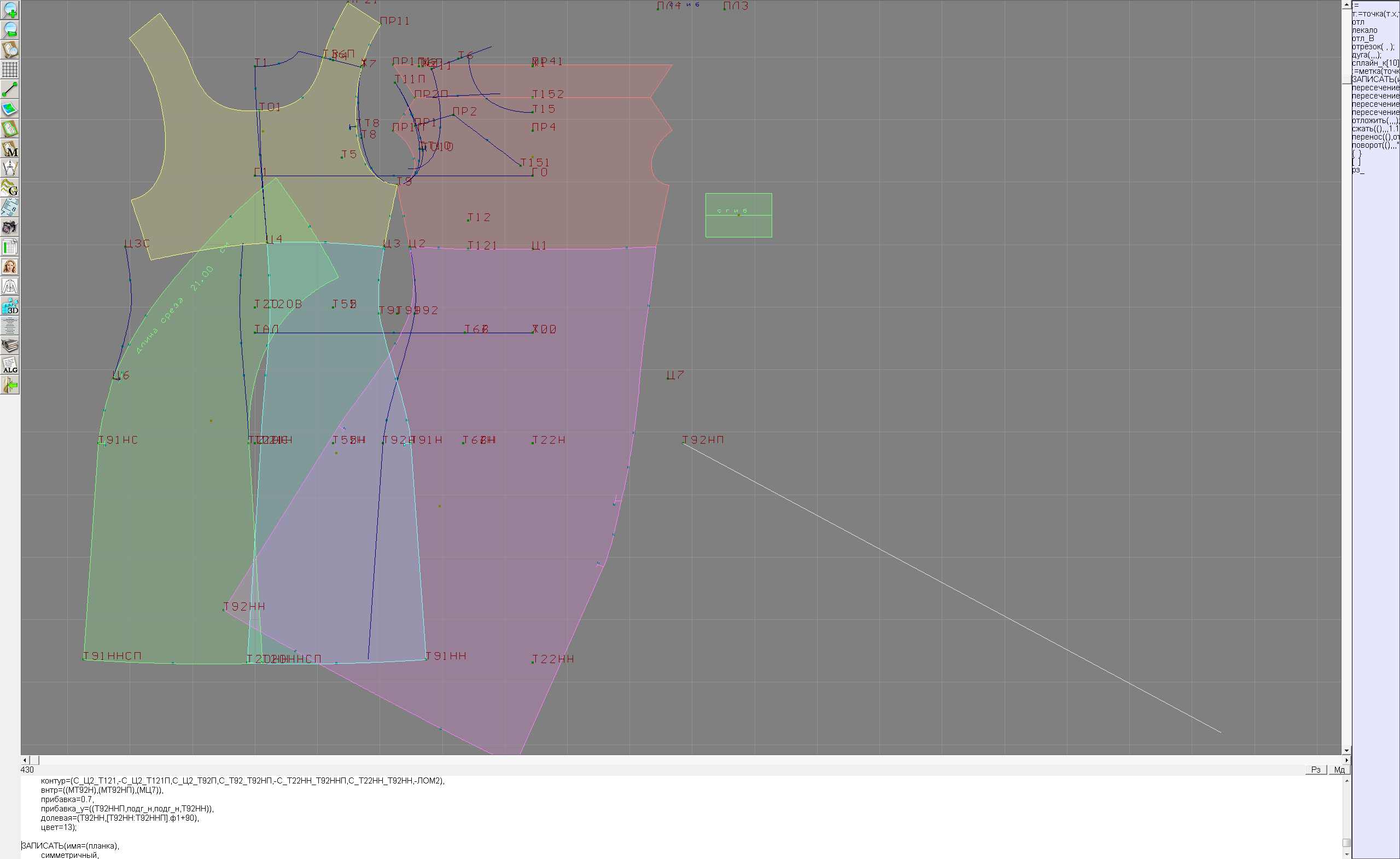Open the pattern with M letter icon
The width and height of the screenshot is (1400, 859).
[x=10, y=148]
